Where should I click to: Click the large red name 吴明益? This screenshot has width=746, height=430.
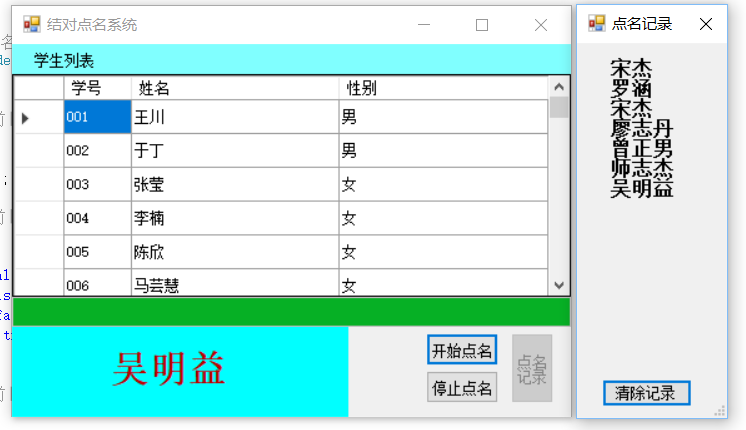tap(168, 369)
